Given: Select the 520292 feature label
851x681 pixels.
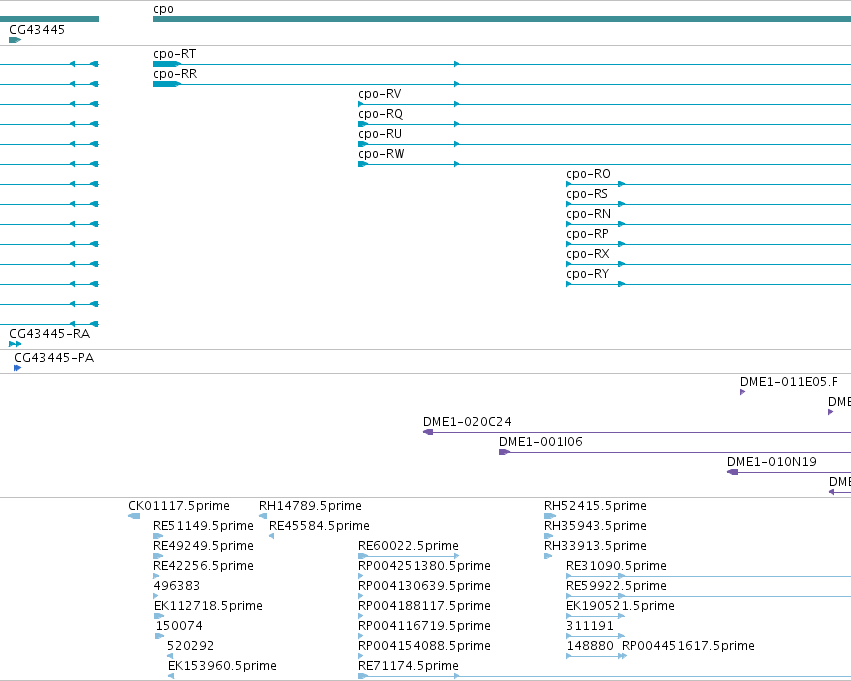Looking at the screenshot, I should tap(190, 646).
